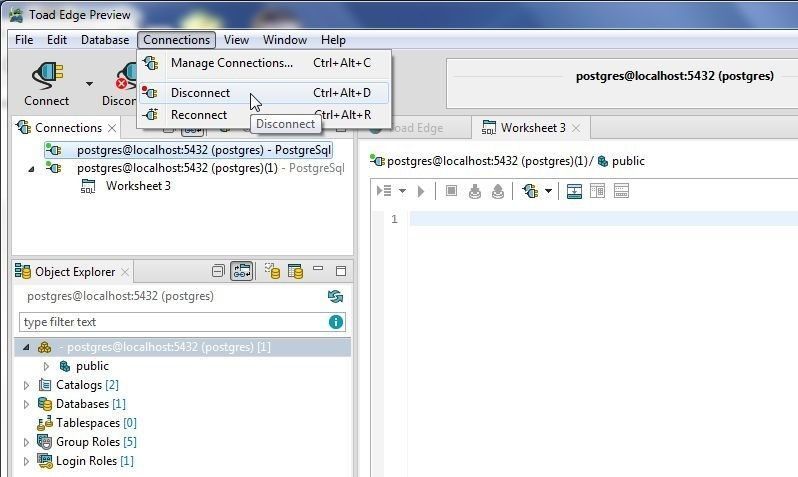The image size is (798, 477).
Task: Click the Connect toolbar plug icon
Action: click(x=47, y=75)
